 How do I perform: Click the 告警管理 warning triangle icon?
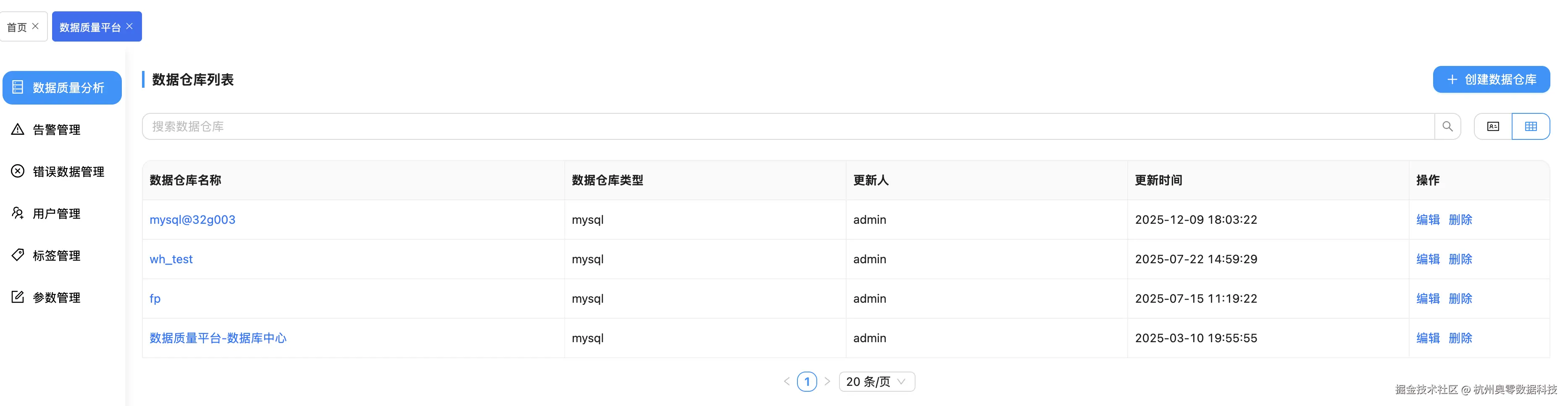tap(18, 129)
